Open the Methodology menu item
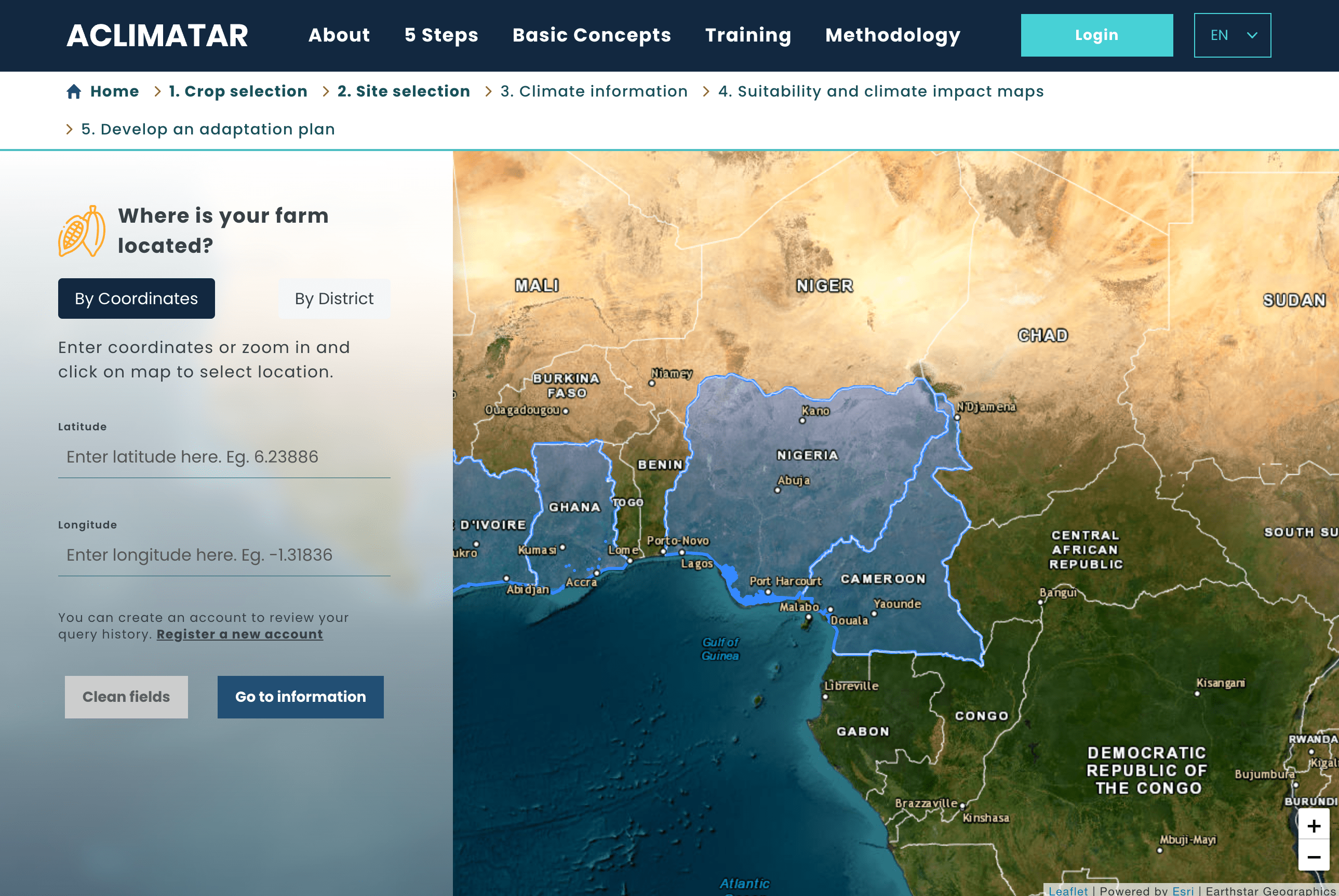This screenshot has height=896, width=1339. tap(892, 35)
